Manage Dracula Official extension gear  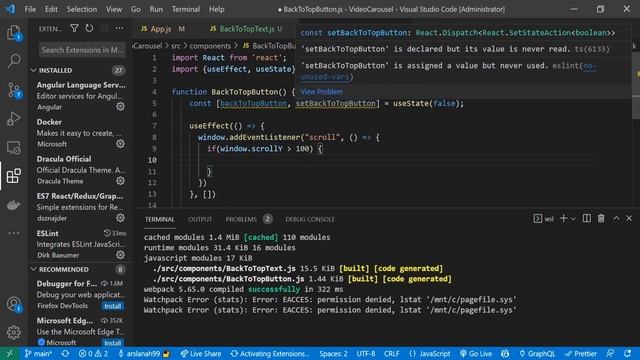click(120, 181)
